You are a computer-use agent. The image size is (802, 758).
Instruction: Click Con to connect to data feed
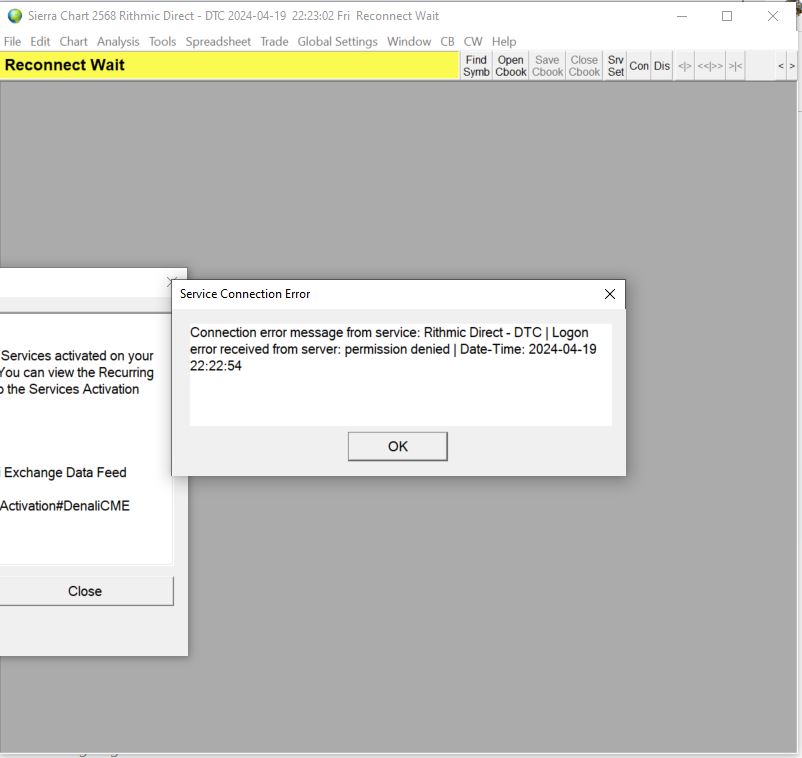coord(639,66)
